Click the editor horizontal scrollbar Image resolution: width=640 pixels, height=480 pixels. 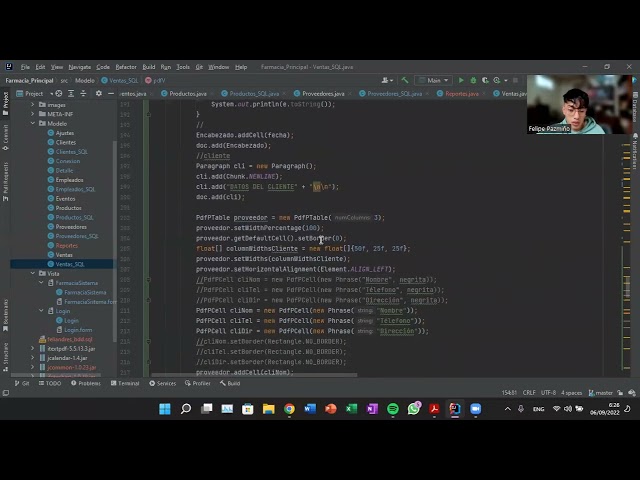point(254,375)
